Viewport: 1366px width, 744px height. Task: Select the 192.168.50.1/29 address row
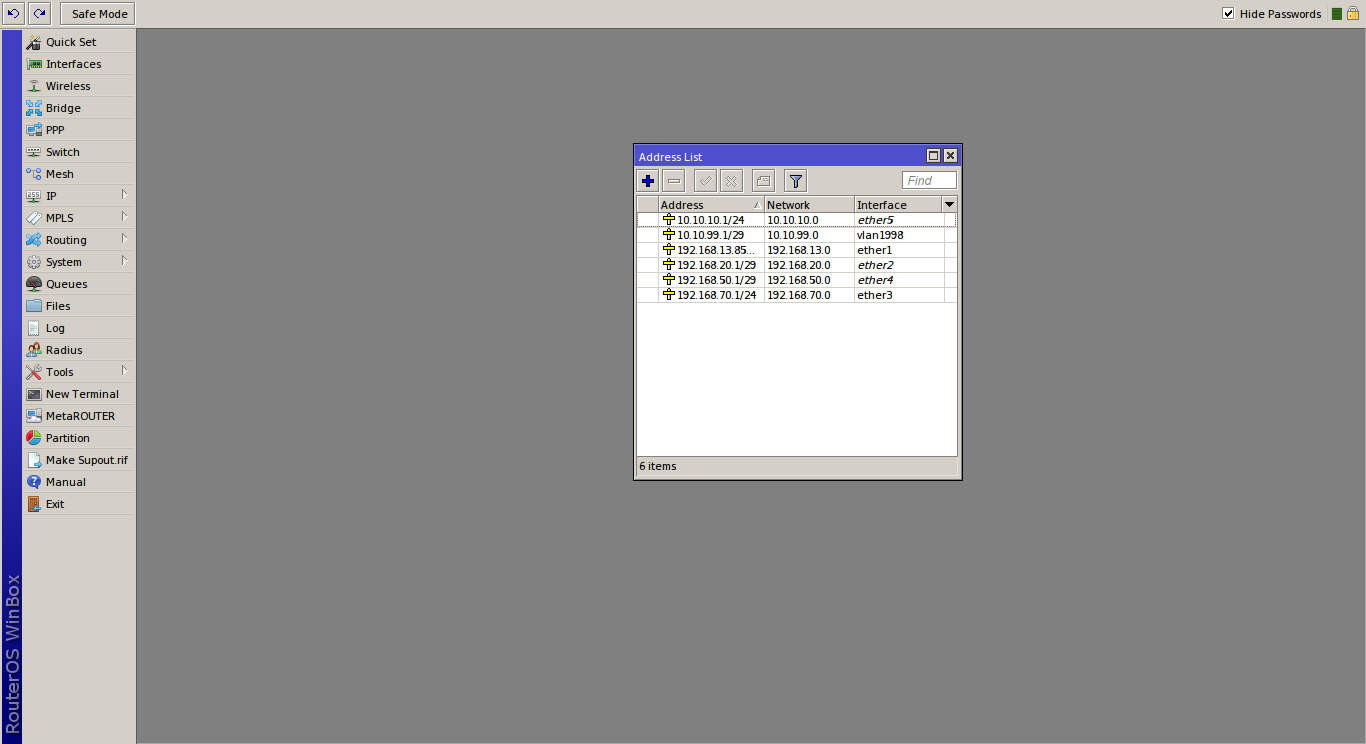796,280
